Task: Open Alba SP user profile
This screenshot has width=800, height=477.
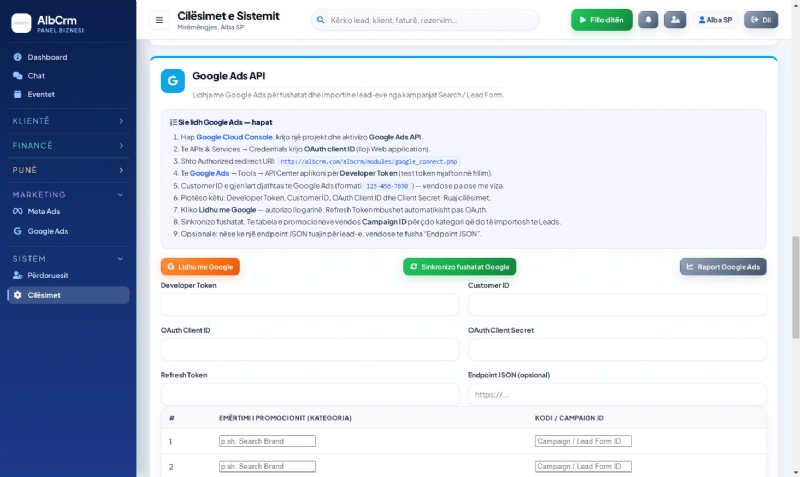Action: (x=715, y=20)
